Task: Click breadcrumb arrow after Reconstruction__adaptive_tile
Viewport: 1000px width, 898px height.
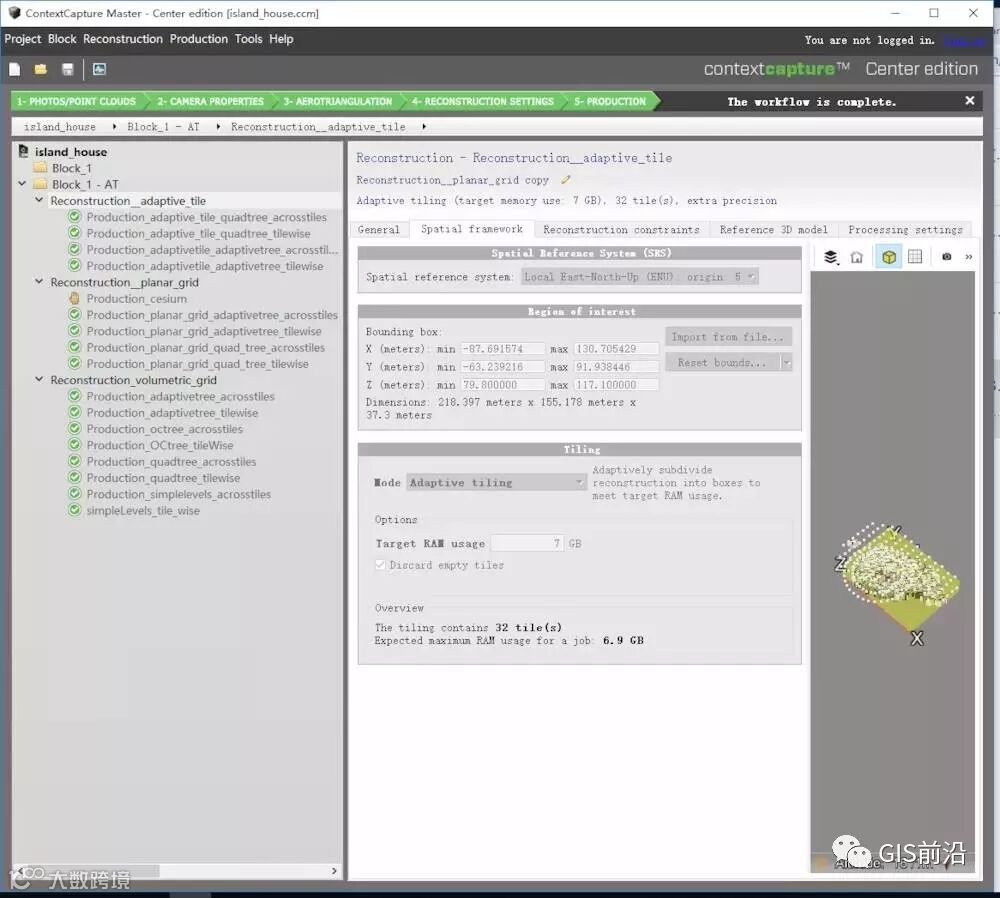Action: point(423,127)
